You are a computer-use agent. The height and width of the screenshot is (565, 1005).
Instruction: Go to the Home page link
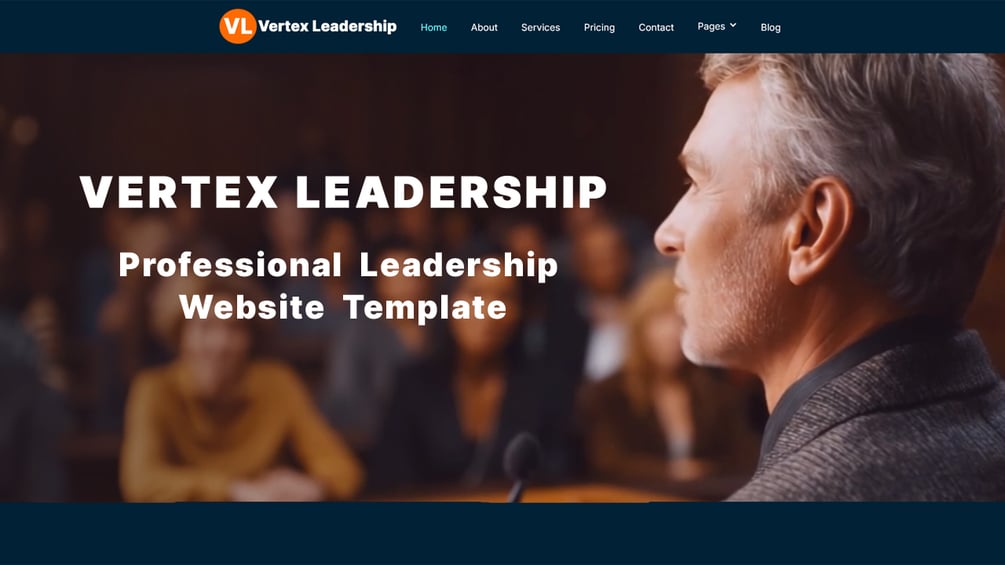coord(433,28)
